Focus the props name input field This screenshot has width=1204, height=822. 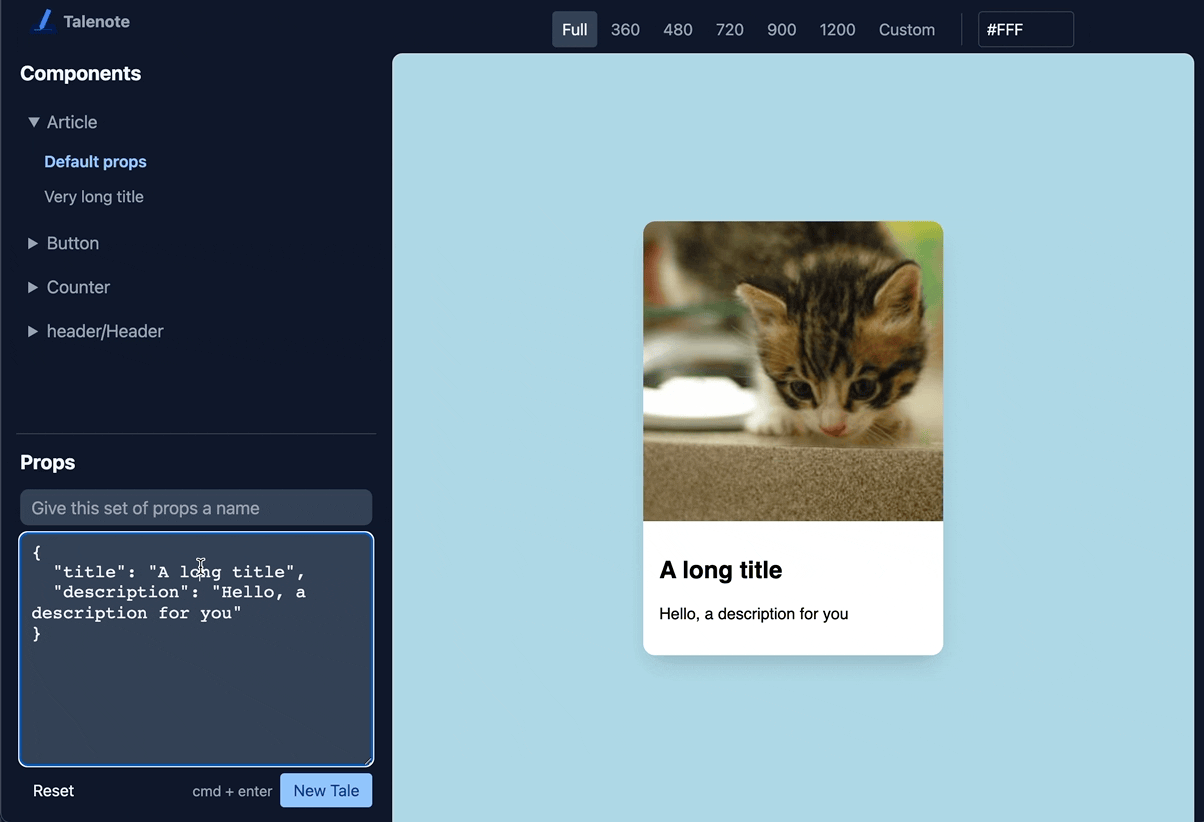(196, 508)
